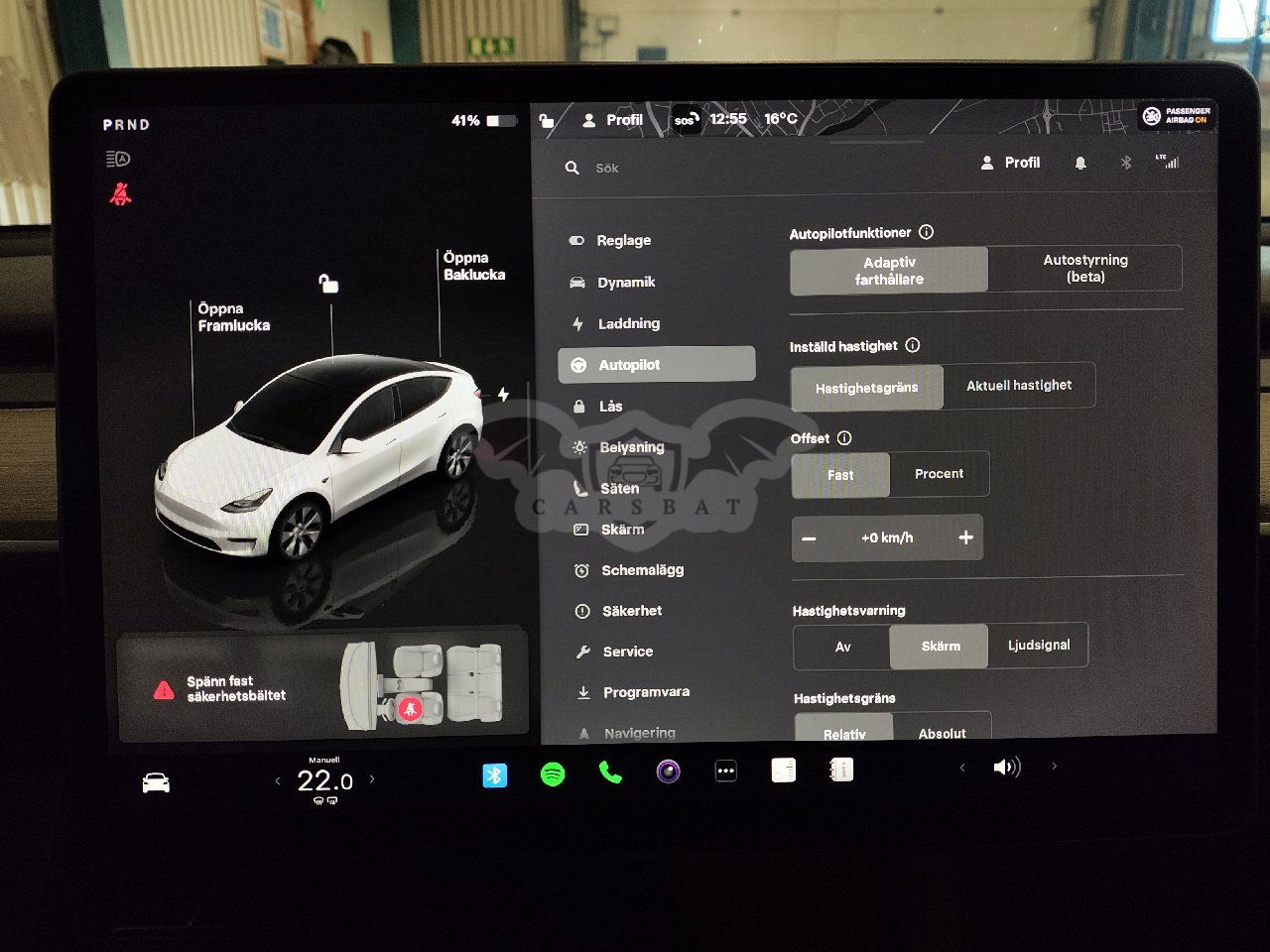Click the padlock icon above the car
This screenshot has height=952, width=1270.
(328, 285)
